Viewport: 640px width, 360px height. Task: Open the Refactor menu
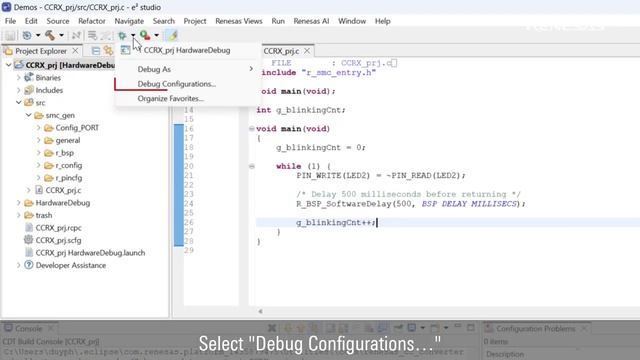[x=92, y=21]
